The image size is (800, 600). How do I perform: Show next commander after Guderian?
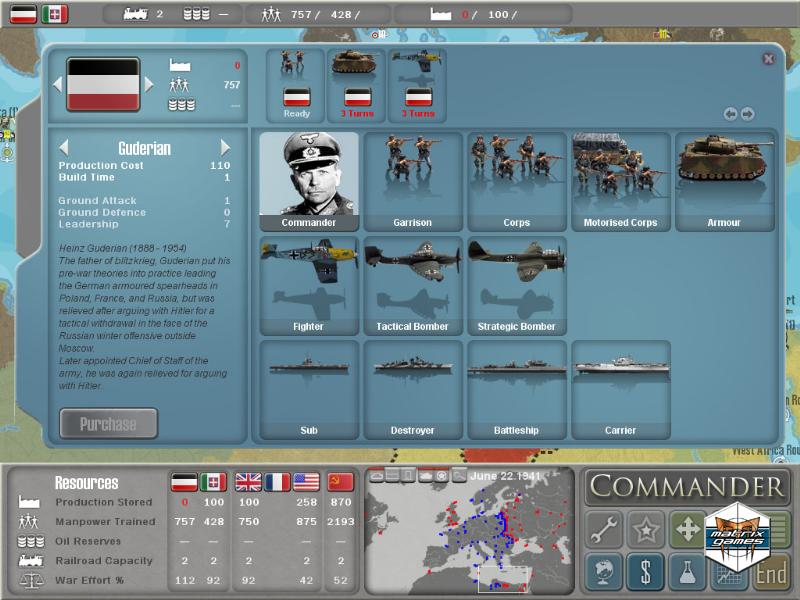[225, 147]
